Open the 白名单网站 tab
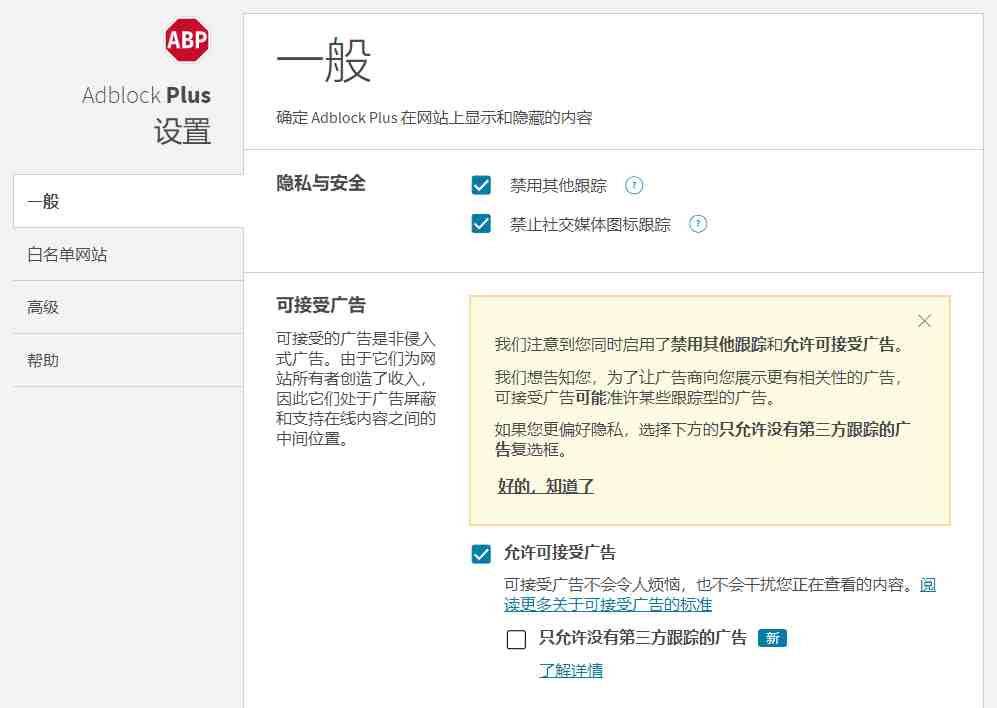This screenshot has width=997, height=708. 128,254
